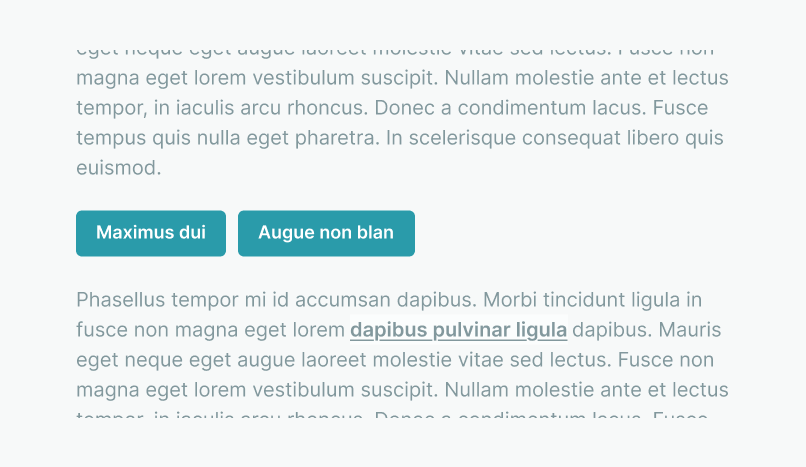Open the dapibus pulvinar ligula link
The height and width of the screenshot is (467, 806).
pos(459,330)
